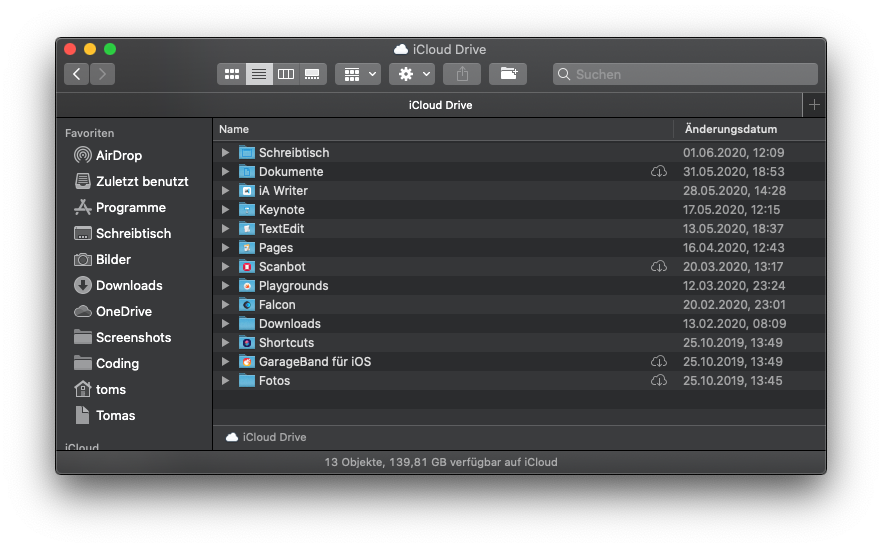Select the Shortcuts folder icon
882x548 pixels.
[x=246, y=343]
